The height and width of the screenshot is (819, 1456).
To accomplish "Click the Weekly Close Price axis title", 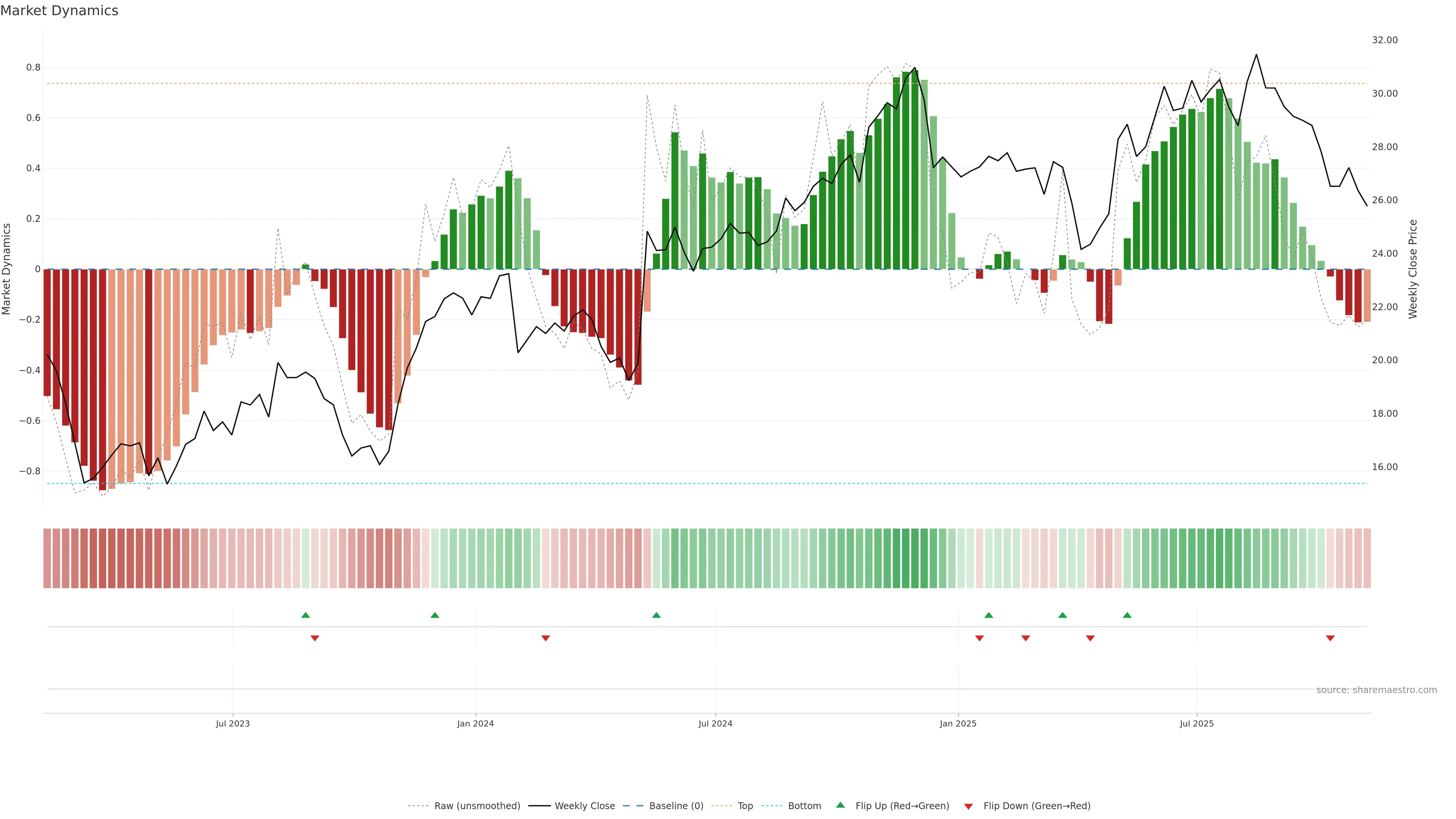I will click(1413, 269).
